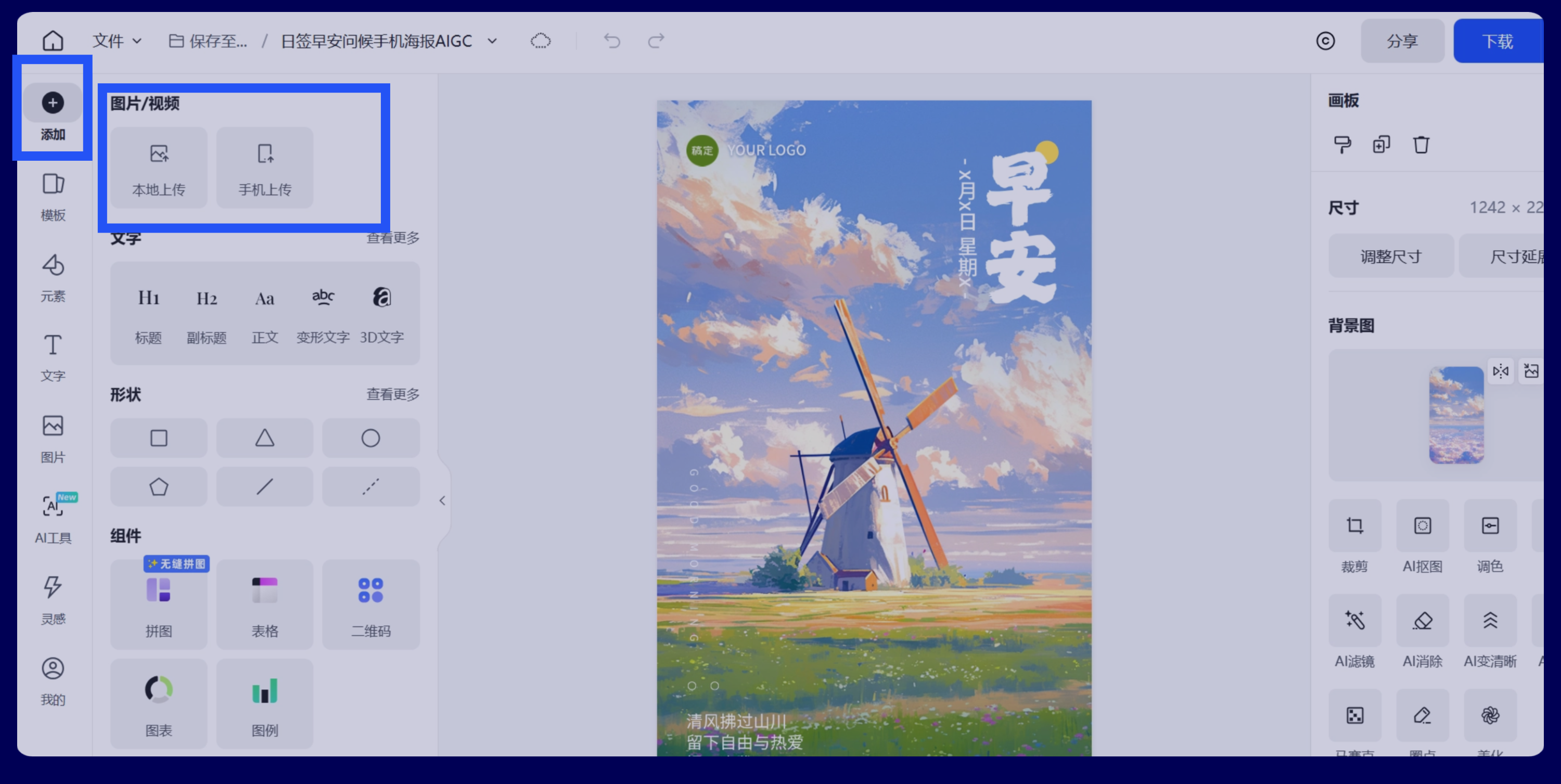Select the 早安 title on poster

1021,229
